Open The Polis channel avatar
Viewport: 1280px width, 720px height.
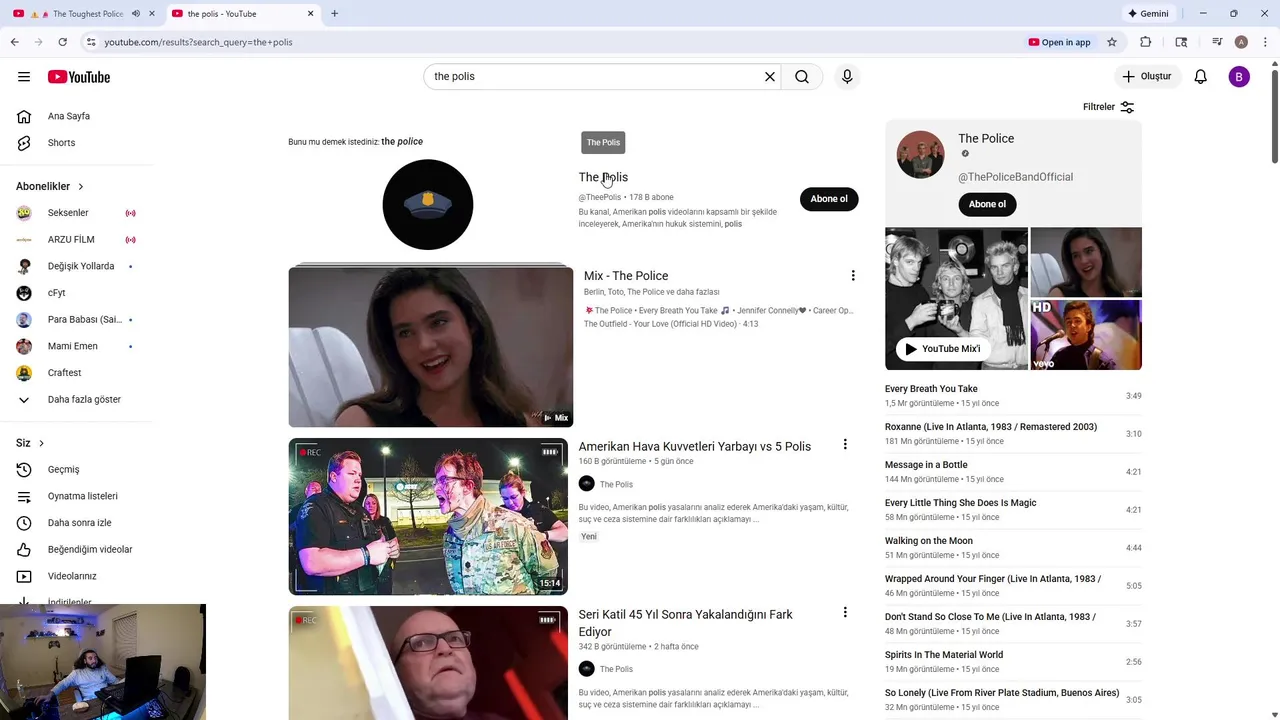428,205
